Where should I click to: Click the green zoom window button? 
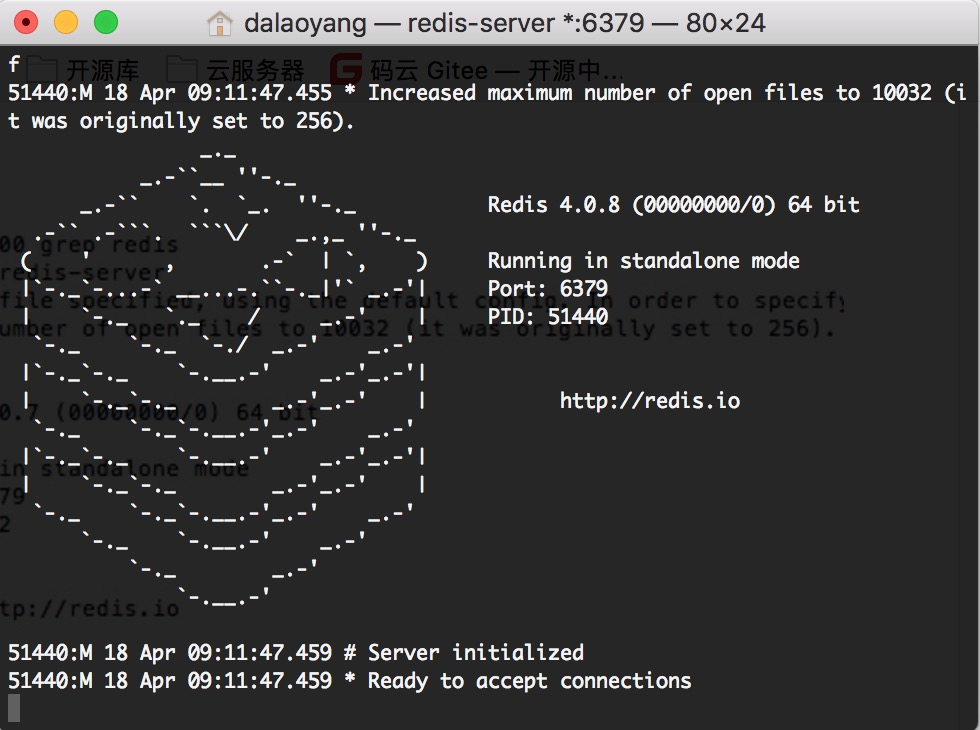point(106,22)
